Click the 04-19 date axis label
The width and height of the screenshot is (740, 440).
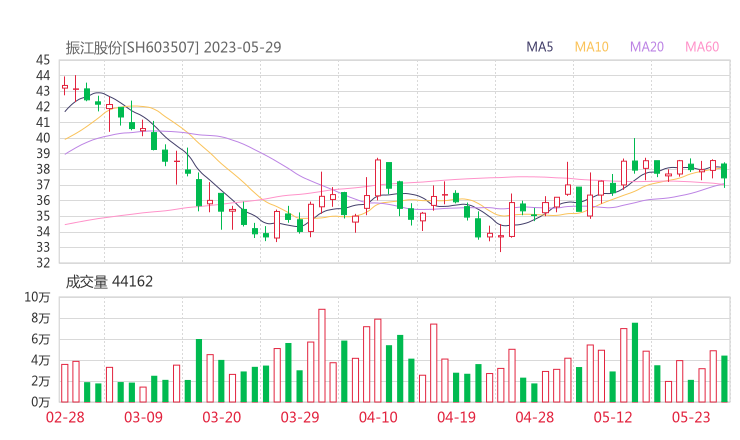(x=456, y=417)
